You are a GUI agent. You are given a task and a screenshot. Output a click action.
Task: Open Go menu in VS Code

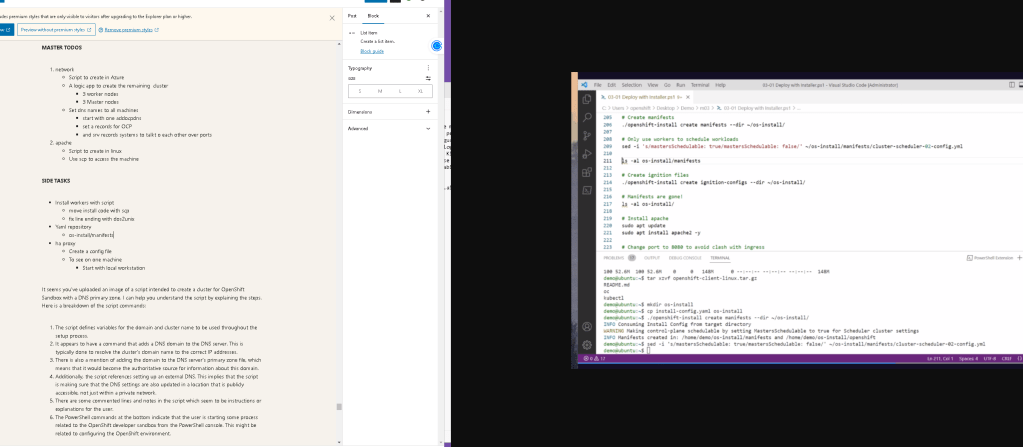(667, 85)
